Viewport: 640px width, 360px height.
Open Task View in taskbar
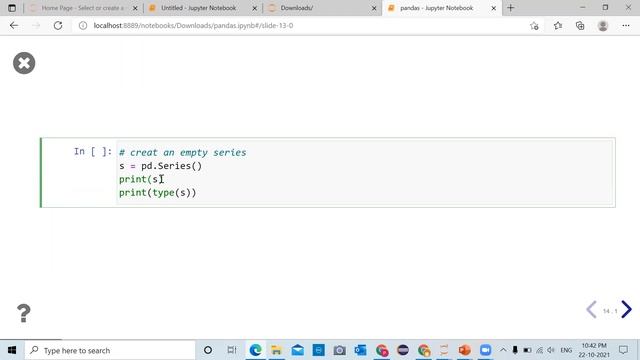[x=232, y=350]
